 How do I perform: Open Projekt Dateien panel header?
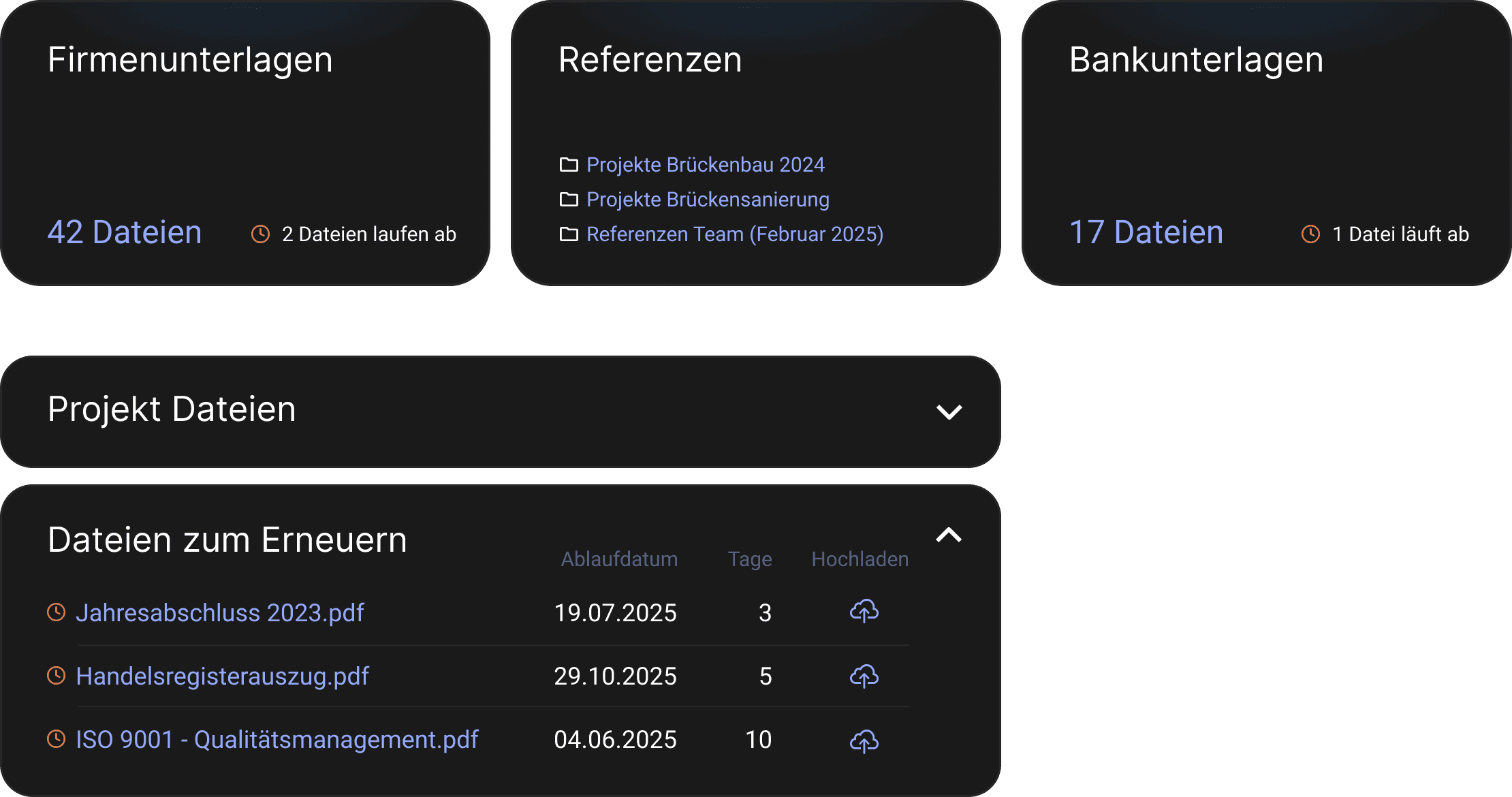click(x=501, y=411)
